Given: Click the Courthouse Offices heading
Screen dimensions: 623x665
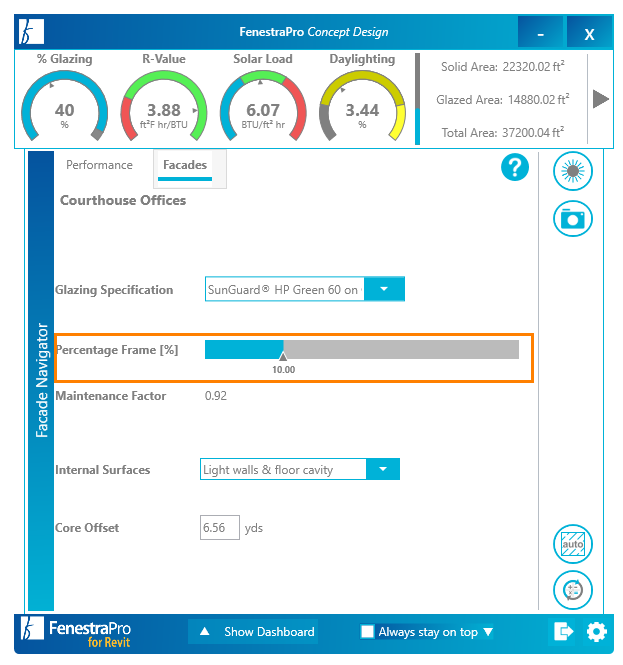Looking at the screenshot, I should (x=123, y=200).
